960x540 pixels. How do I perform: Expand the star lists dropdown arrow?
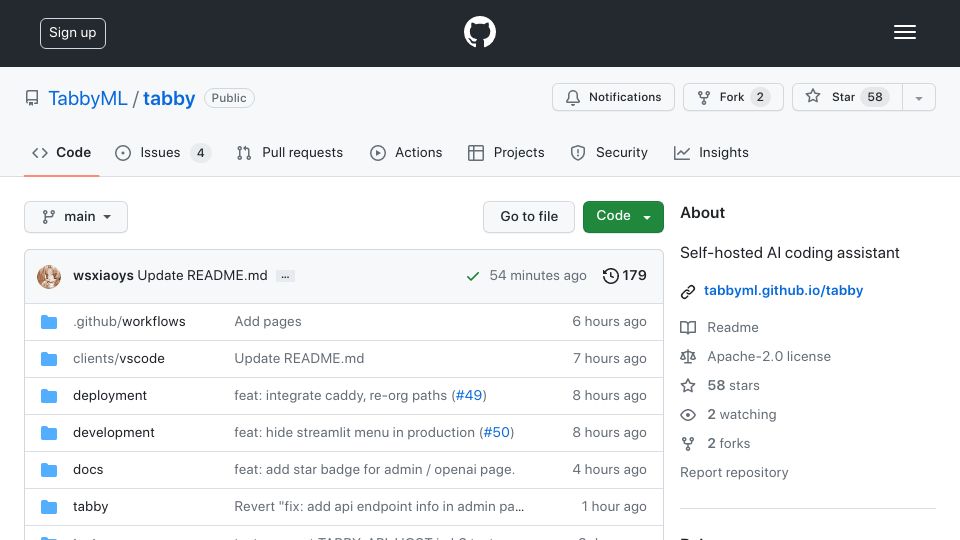(918, 98)
